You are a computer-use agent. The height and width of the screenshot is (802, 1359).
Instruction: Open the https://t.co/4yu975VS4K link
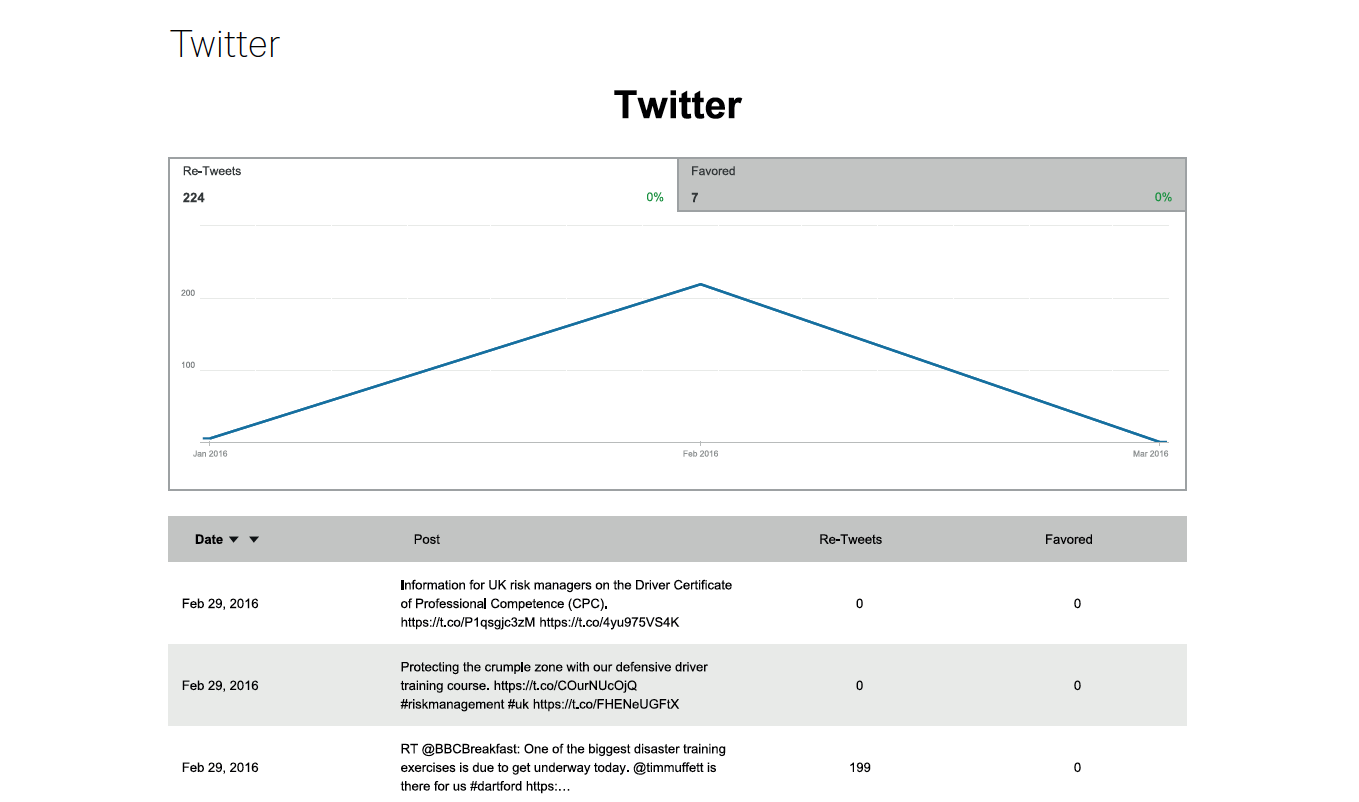[609, 622]
